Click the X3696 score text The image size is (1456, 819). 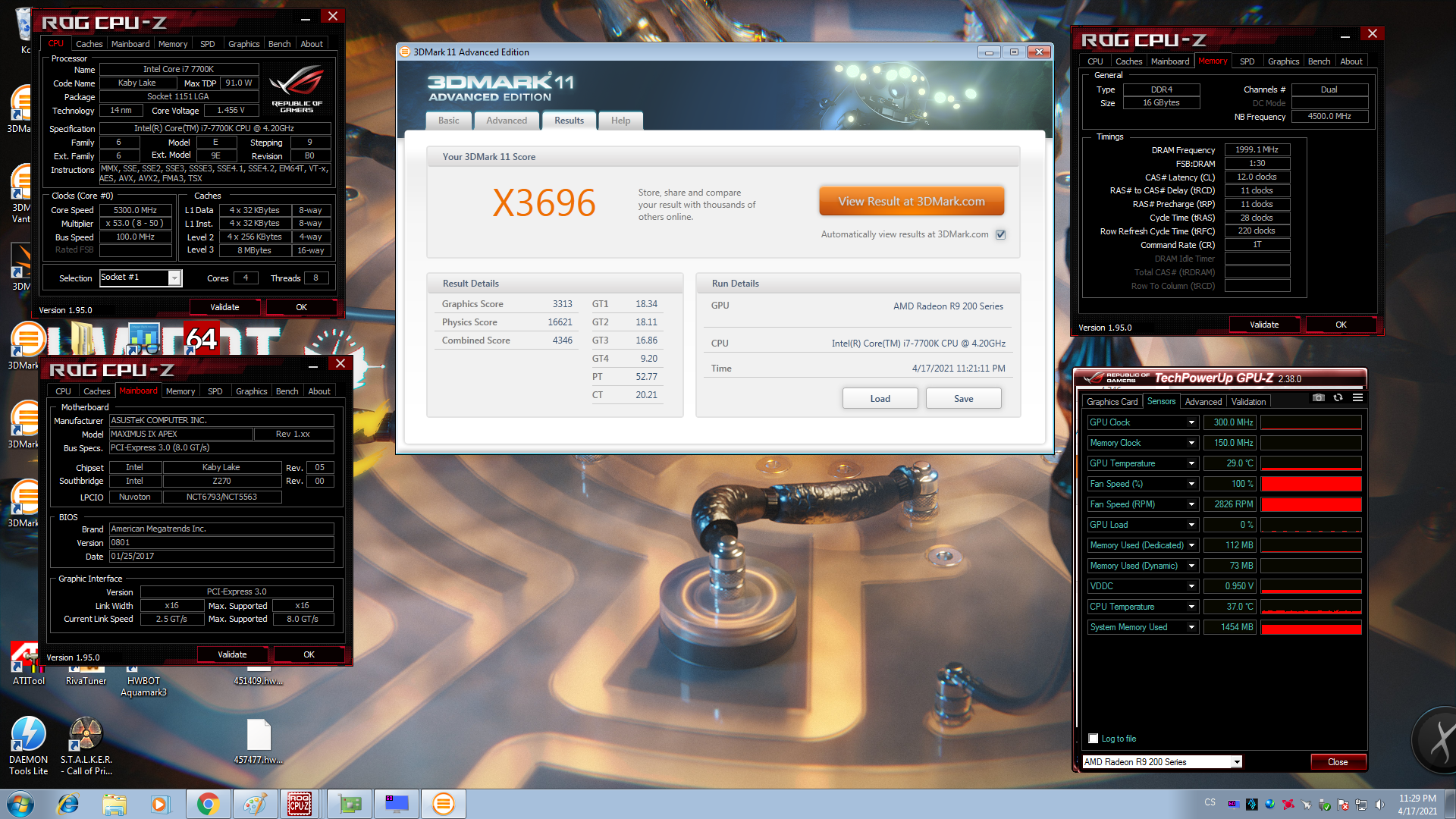pos(544,203)
